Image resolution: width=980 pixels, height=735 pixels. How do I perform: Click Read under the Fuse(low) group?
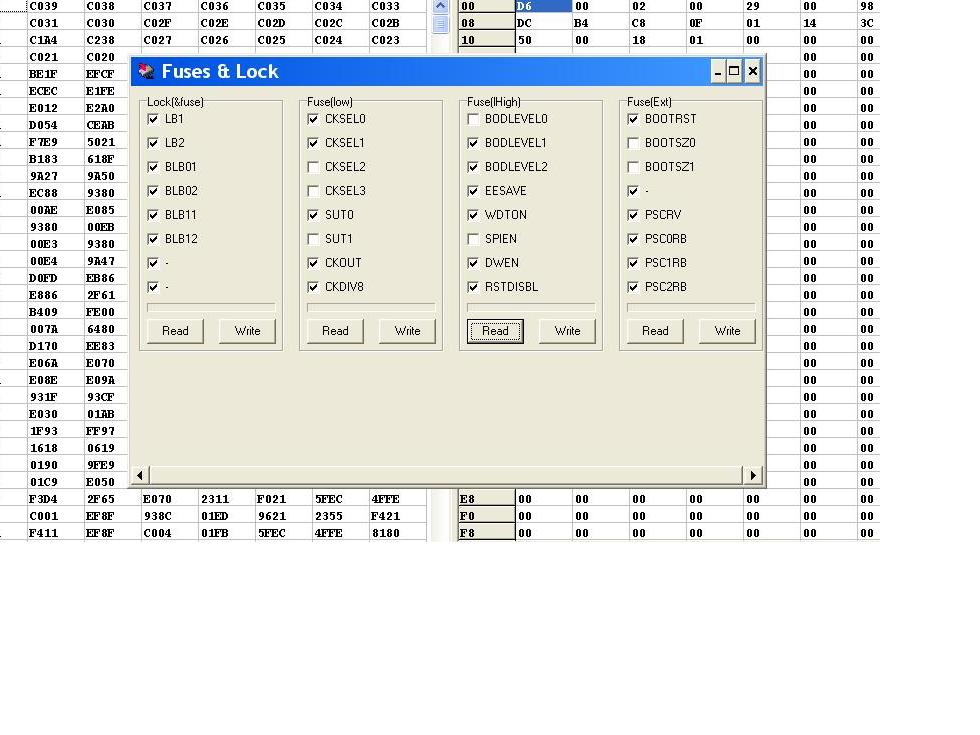tap(335, 331)
